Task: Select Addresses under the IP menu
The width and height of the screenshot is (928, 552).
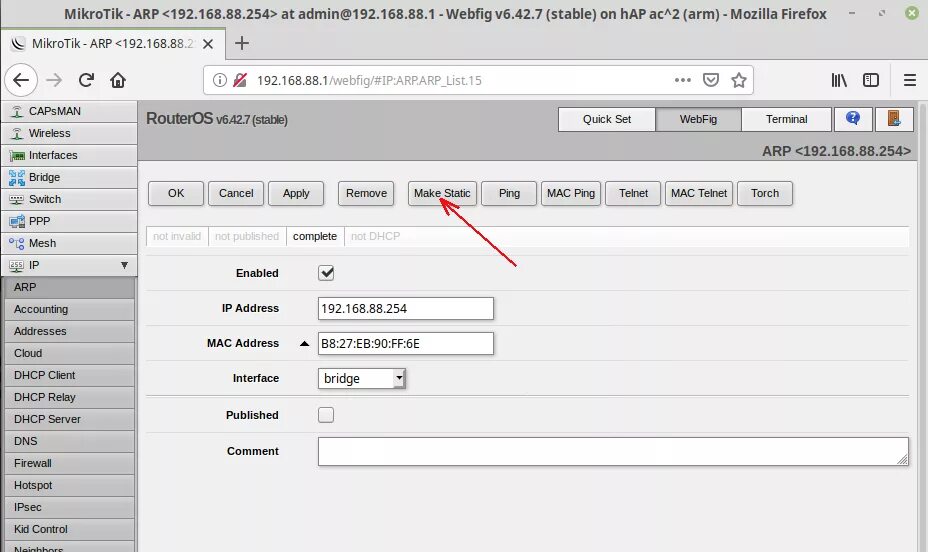Action: click(69, 331)
